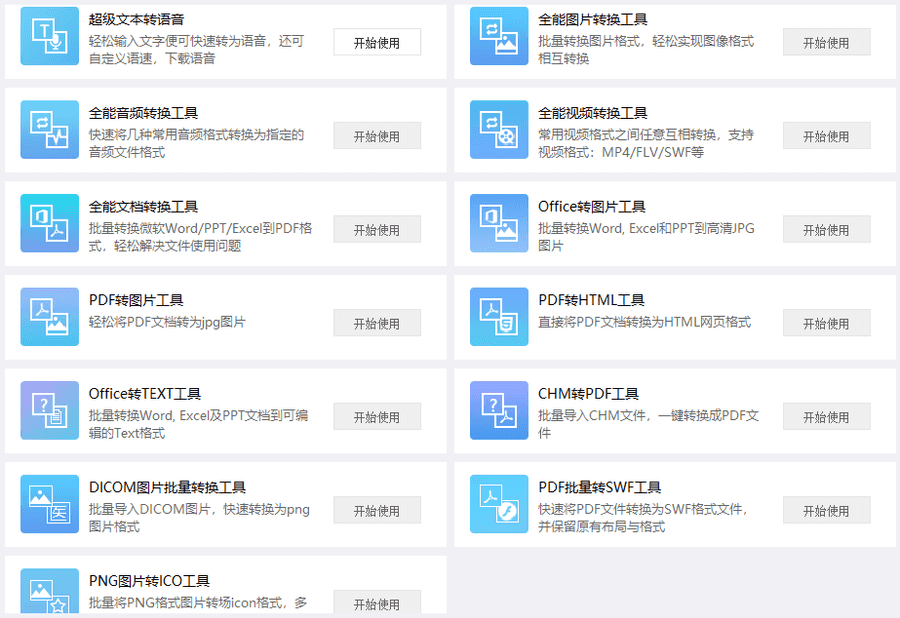Image resolution: width=900 pixels, height=618 pixels.
Task: Start Office转TEXT工具 with 开始使用
Action: [x=377, y=417]
